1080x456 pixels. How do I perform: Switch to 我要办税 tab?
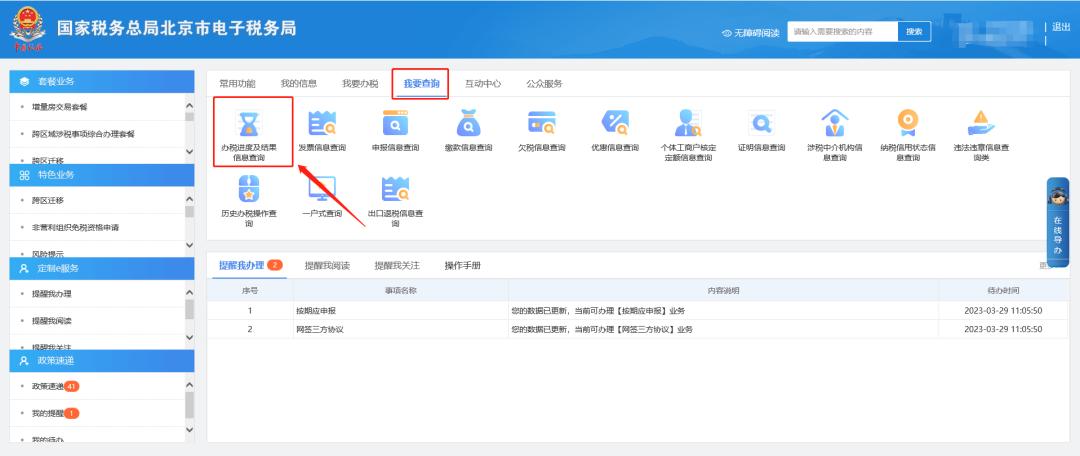click(x=359, y=84)
